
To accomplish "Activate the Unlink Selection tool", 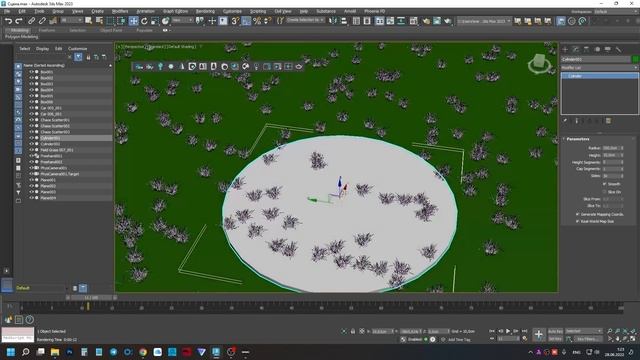I will (x=42, y=21).
